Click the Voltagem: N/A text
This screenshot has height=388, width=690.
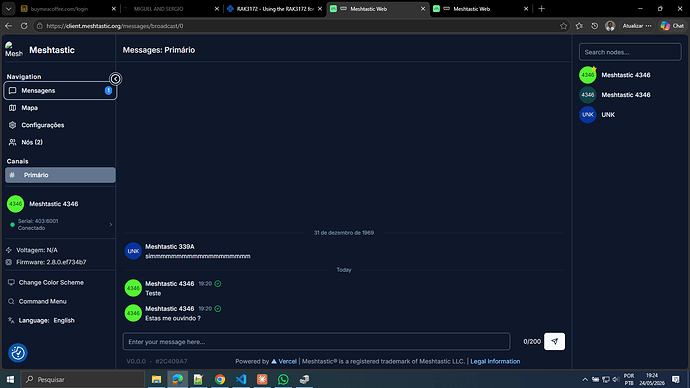[37, 250]
